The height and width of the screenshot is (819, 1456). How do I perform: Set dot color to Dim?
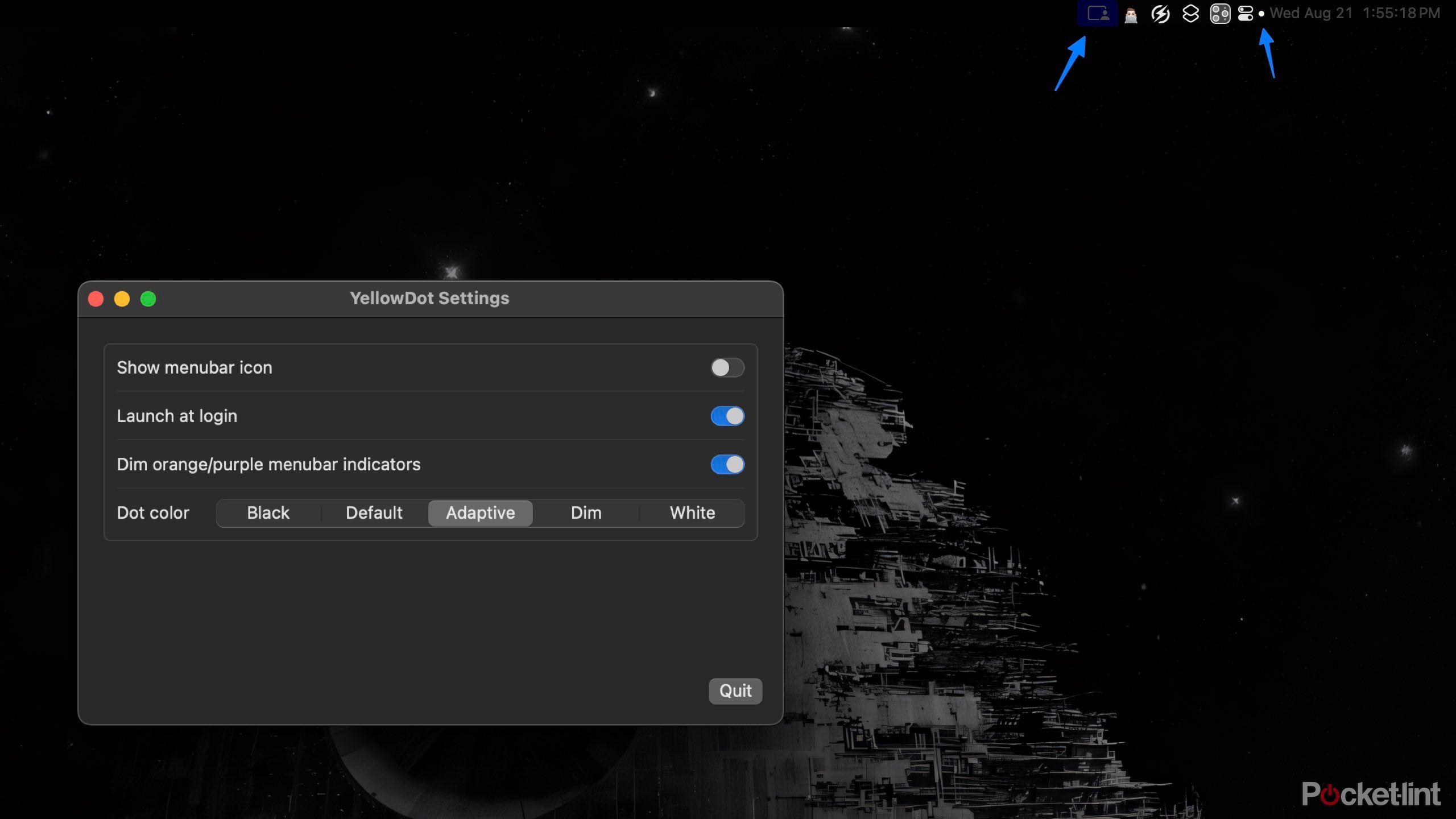(586, 513)
